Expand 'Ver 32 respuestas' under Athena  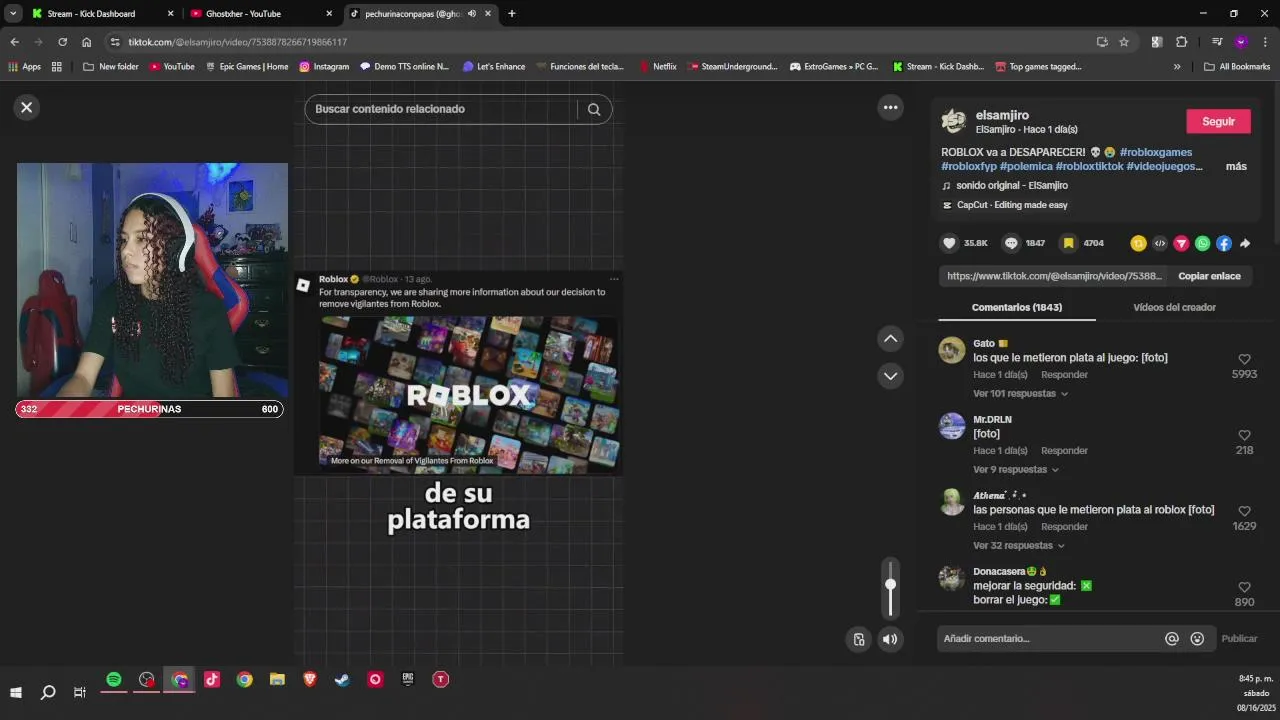click(x=1019, y=546)
